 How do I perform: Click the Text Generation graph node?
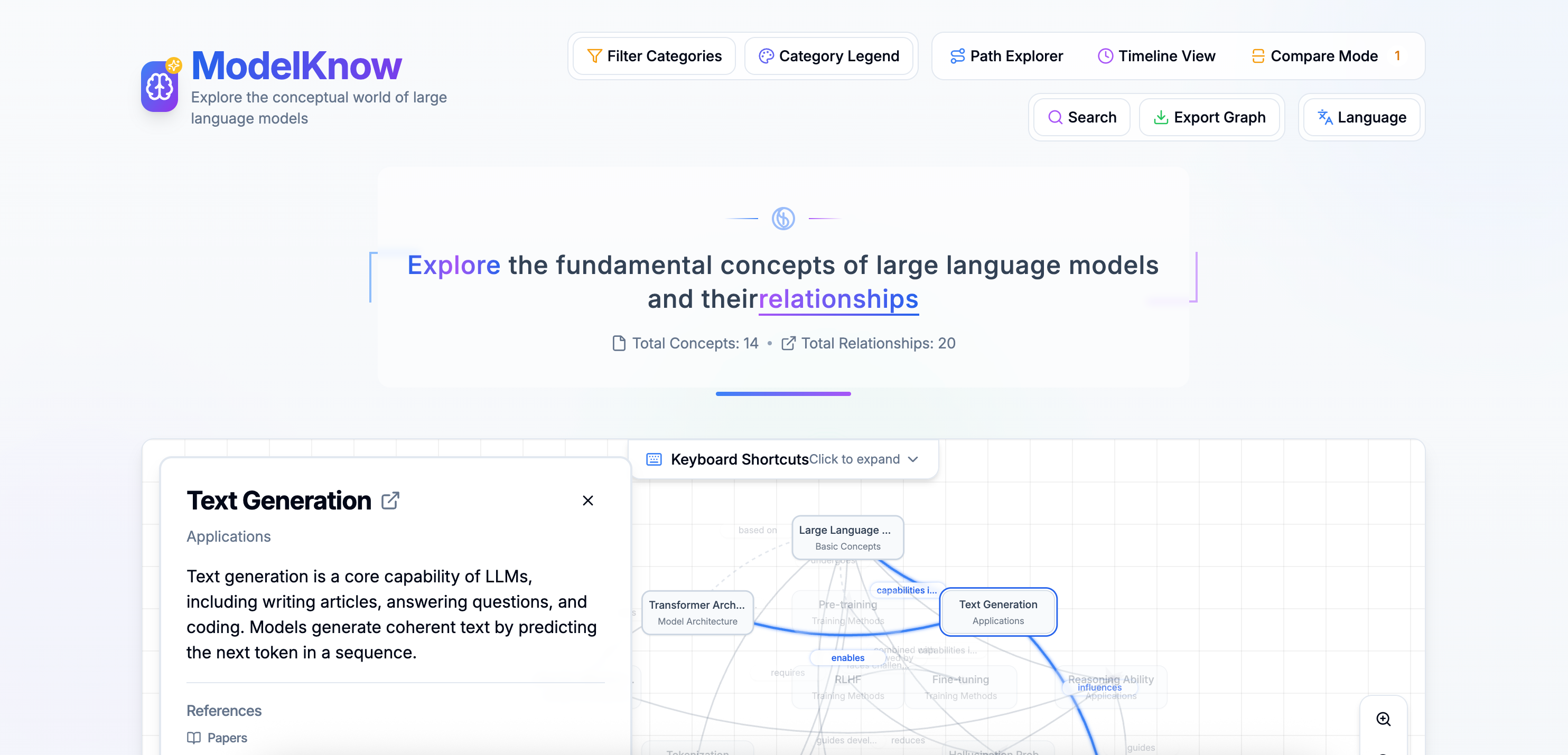click(x=997, y=612)
